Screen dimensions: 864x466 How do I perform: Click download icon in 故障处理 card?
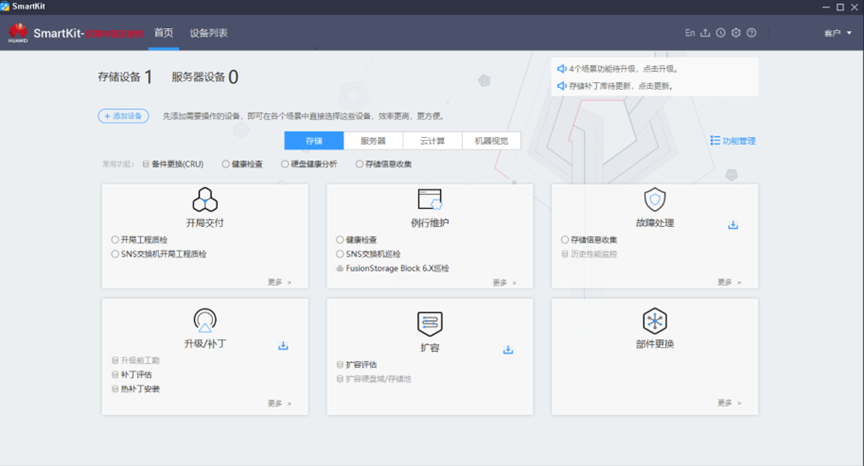coord(733,225)
